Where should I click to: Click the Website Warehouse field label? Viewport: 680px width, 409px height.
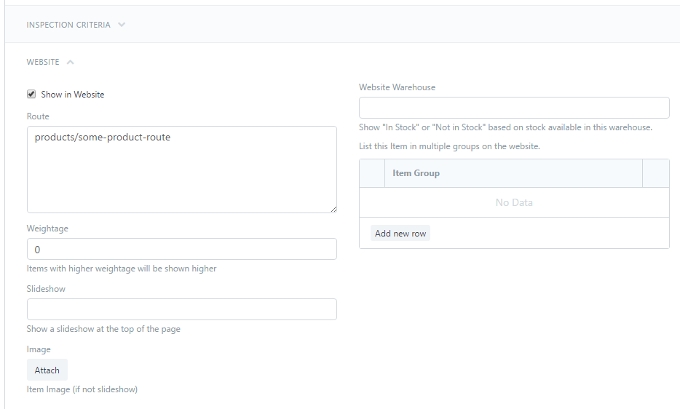(397, 88)
